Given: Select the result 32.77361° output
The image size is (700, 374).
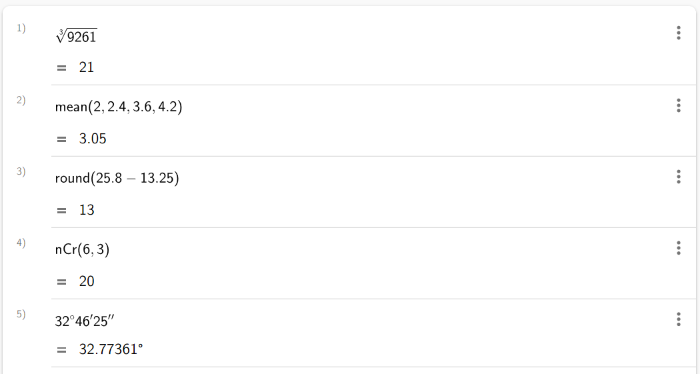Looking at the screenshot, I should pyautogui.click(x=111, y=349).
